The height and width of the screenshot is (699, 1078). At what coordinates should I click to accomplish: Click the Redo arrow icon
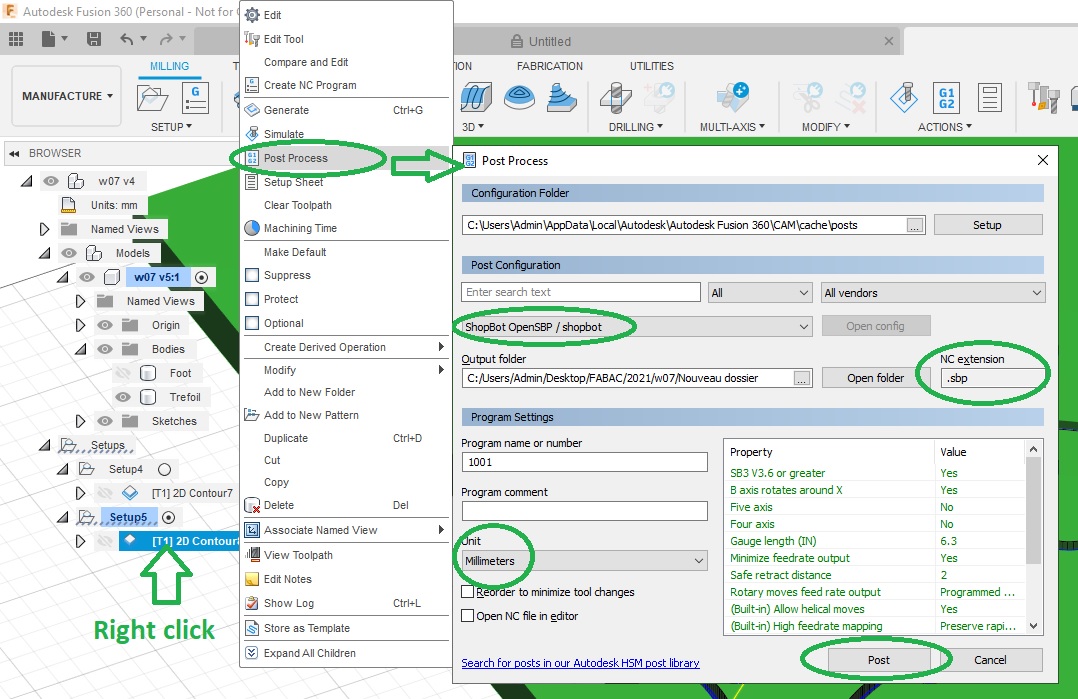pyautogui.click(x=166, y=39)
